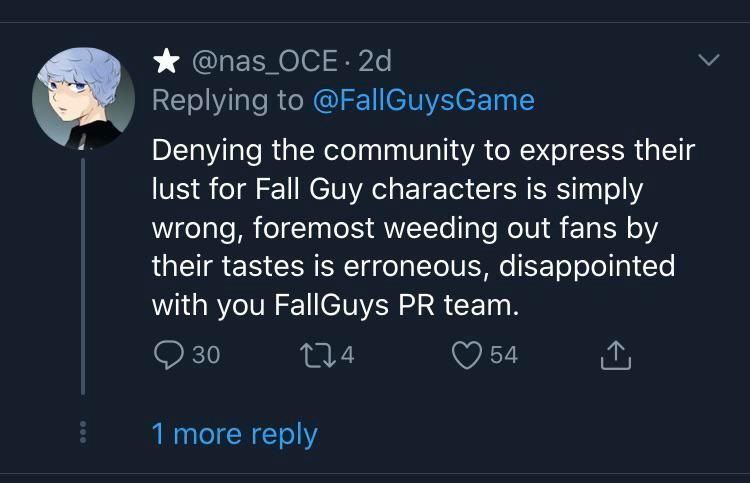
Task: Open the share tweet icon
Action: 617,354
